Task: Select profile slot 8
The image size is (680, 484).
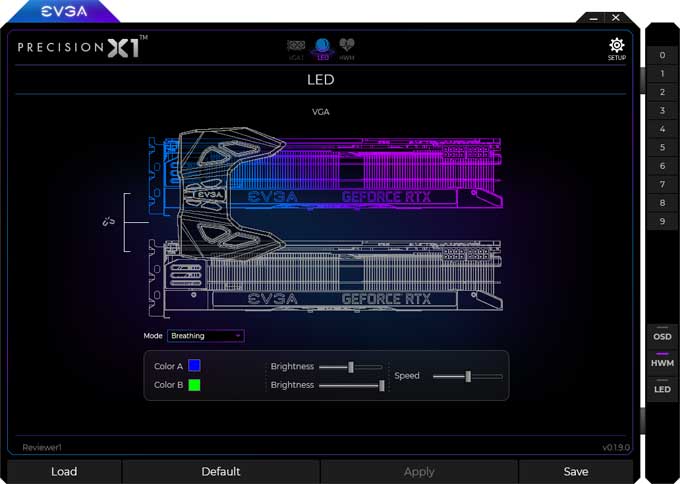Action: click(662, 203)
